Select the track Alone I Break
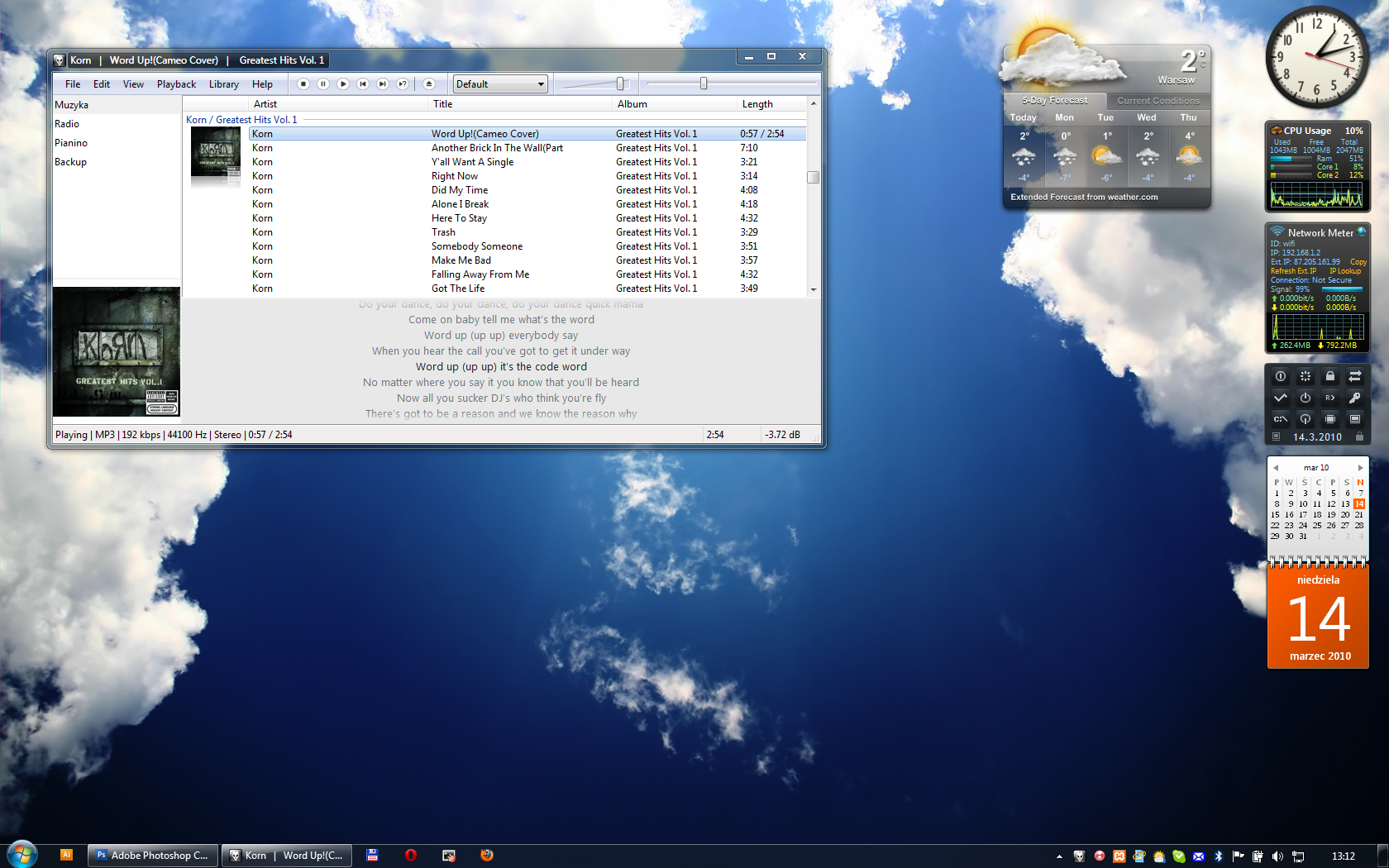Screen dimensions: 1389x868 (x=527, y=204)
